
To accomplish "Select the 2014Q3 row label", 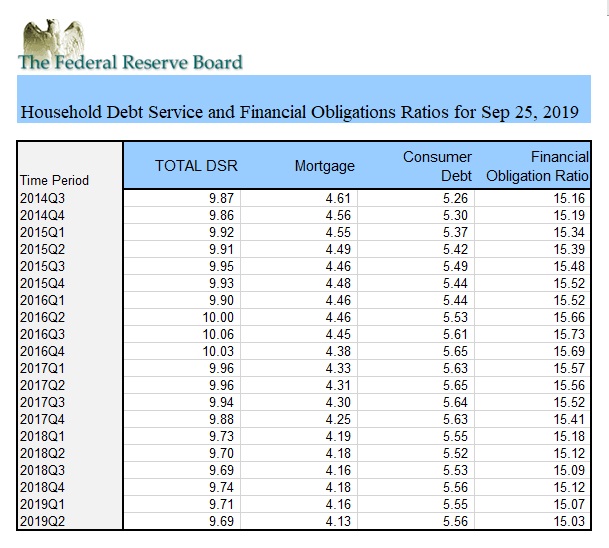I will (40, 199).
